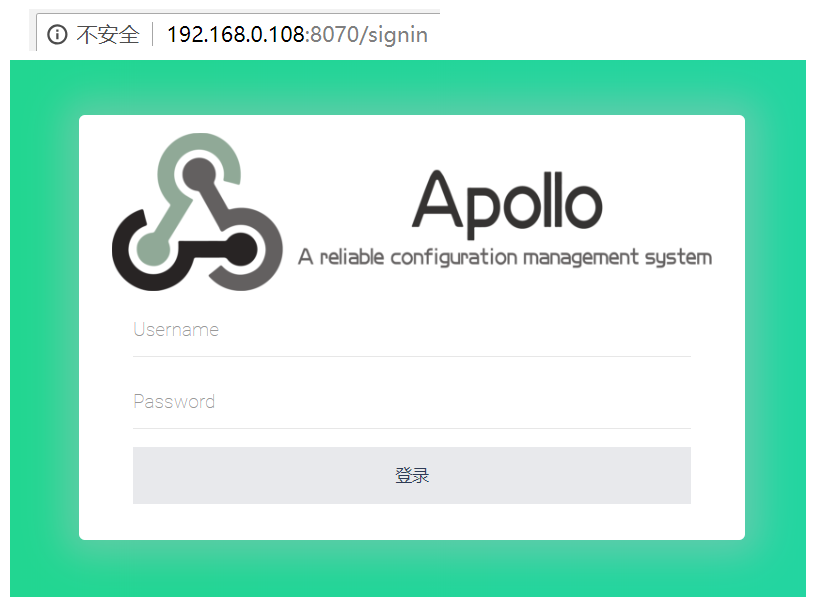The image size is (814, 602).
Task: Click the large Apollo heading text
Action: [x=507, y=203]
